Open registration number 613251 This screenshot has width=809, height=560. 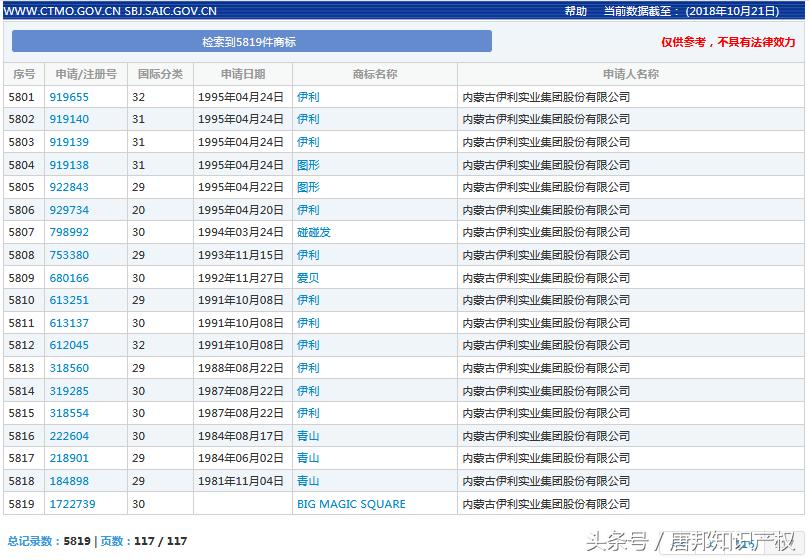pos(69,300)
